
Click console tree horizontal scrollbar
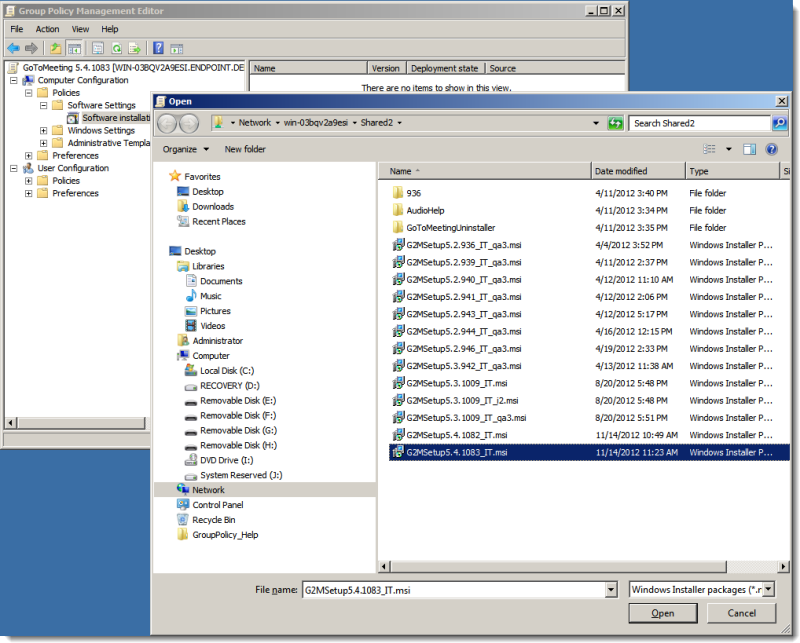tap(81, 423)
